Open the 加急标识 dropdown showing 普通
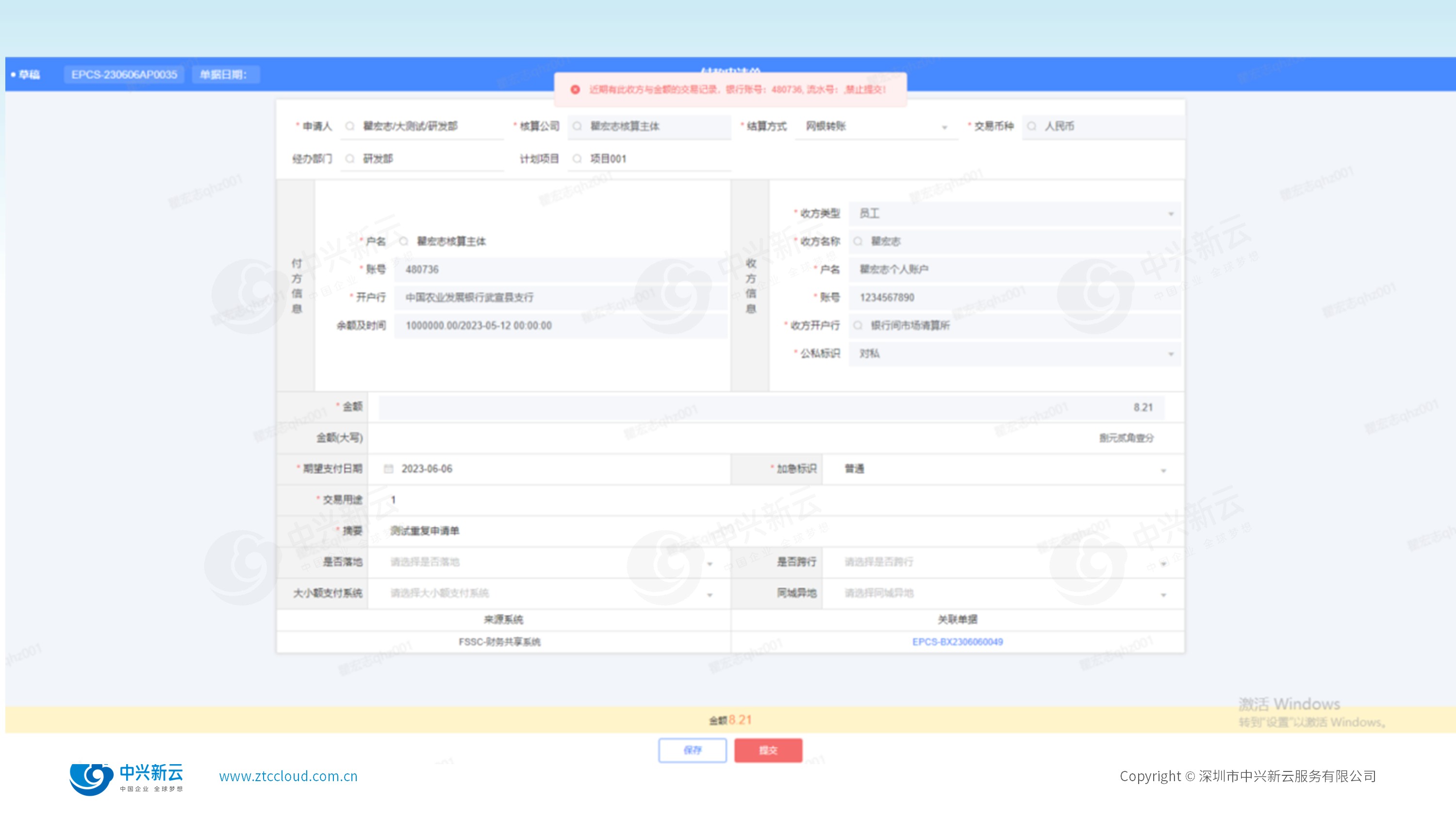The height and width of the screenshot is (819, 1456). pos(1003,469)
